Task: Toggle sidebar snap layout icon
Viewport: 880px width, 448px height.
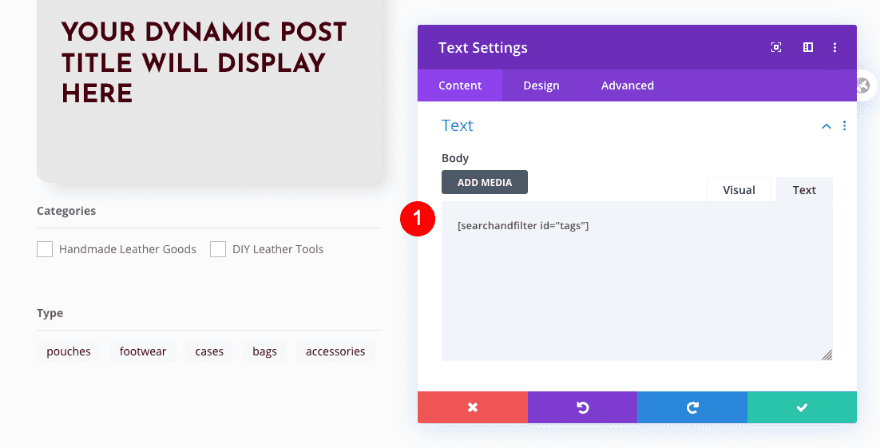Action: (x=808, y=48)
